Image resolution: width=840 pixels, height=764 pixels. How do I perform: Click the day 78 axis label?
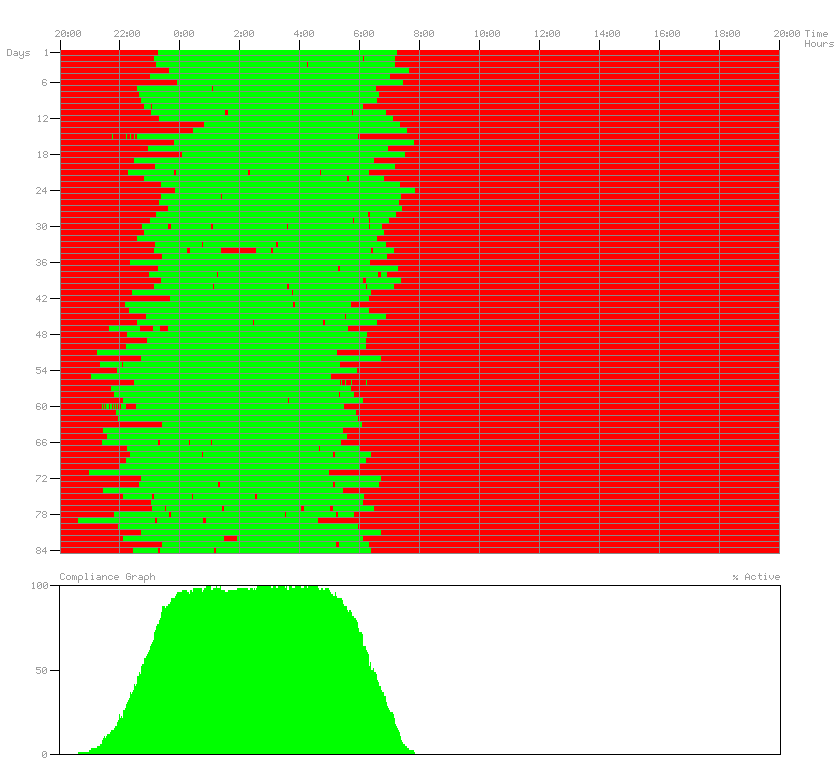click(x=42, y=514)
